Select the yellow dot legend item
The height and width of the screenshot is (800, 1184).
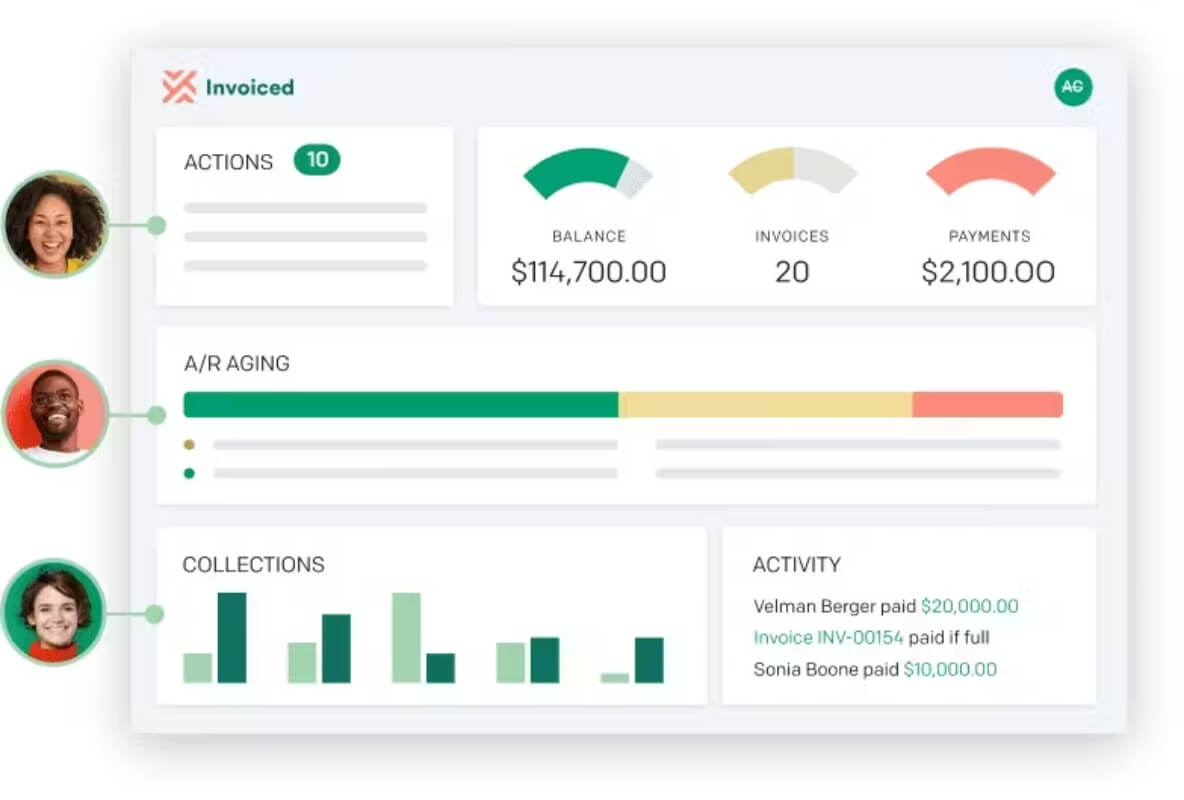[x=190, y=445]
